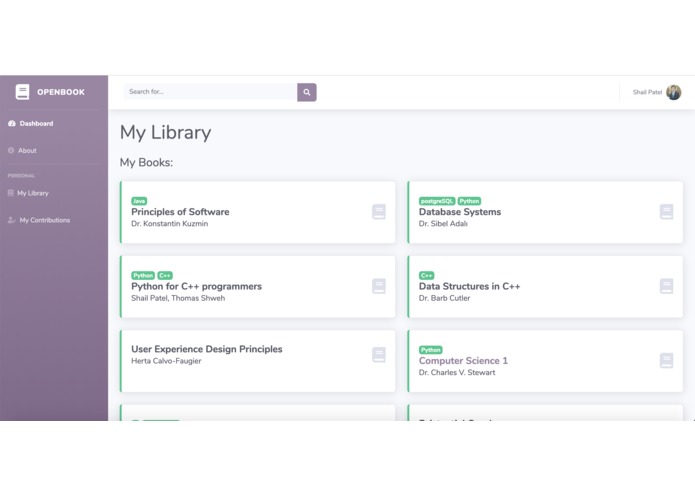Open the Database Systems book title
Image resolution: width=695 pixels, height=494 pixels.
click(460, 212)
